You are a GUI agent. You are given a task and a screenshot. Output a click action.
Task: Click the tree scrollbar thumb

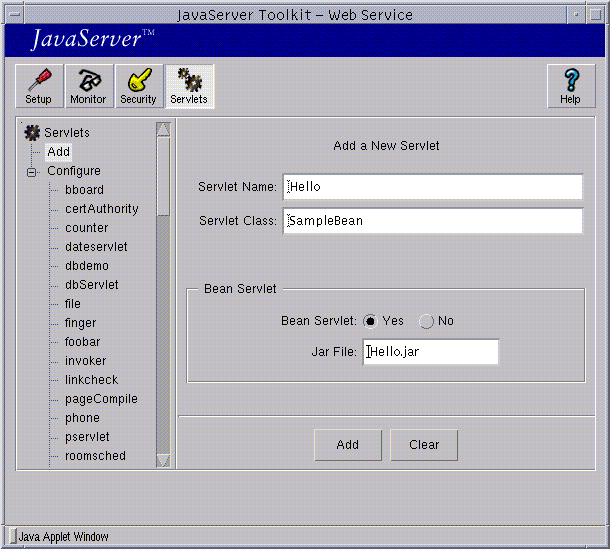(x=163, y=176)
